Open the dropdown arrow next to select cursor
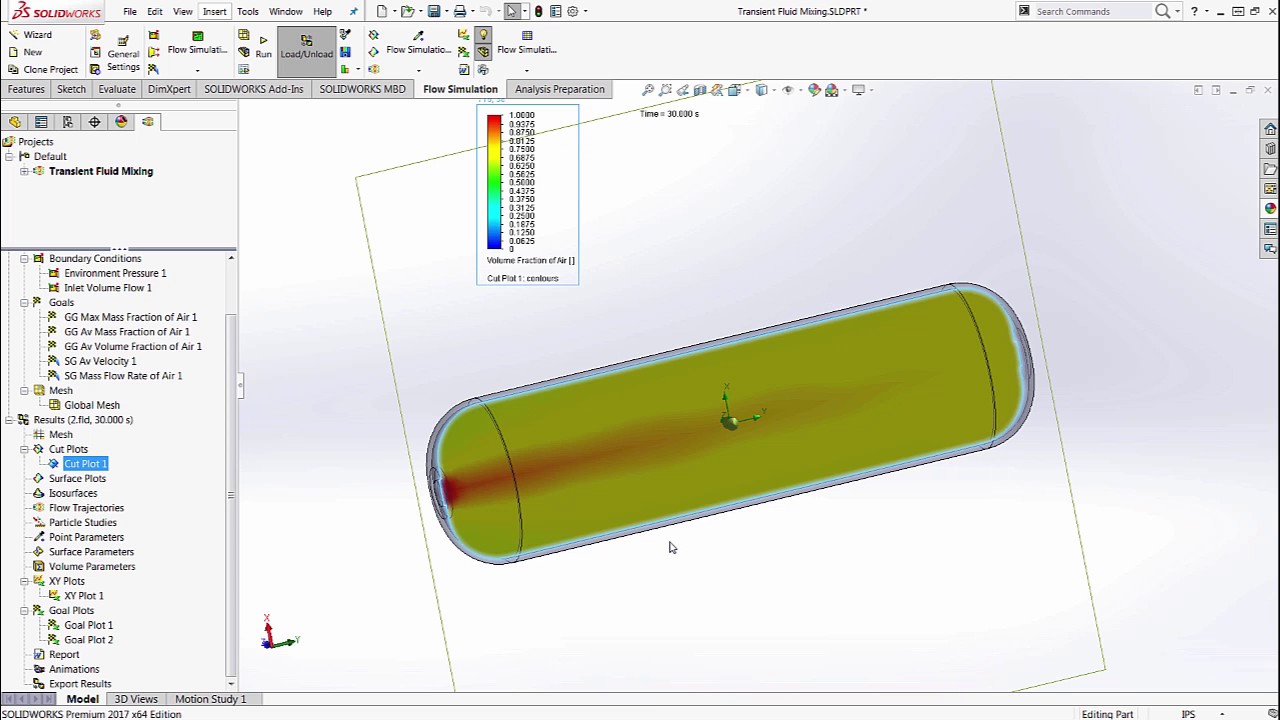Screen dimensions: 1280x720 (526, 11)
